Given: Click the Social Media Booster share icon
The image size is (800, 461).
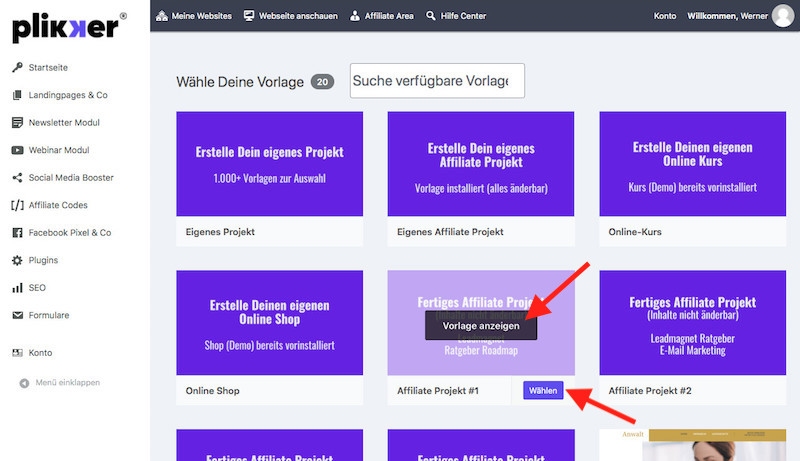Looking at the screenshot, I should pyautogui.click(x=17, y=178).
